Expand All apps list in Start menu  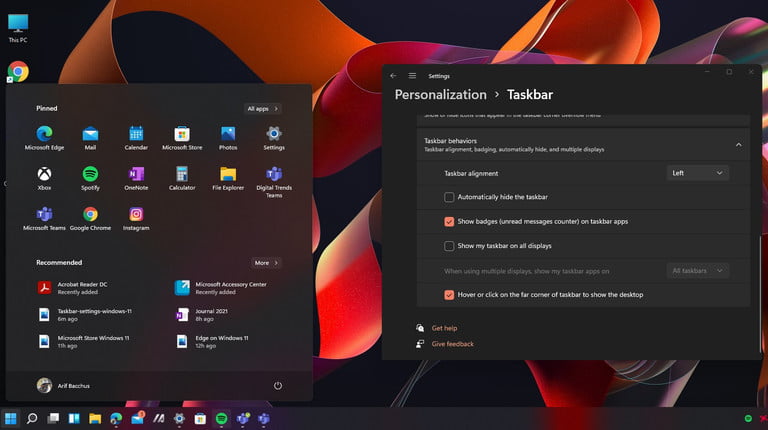click(x=263, y=109)
